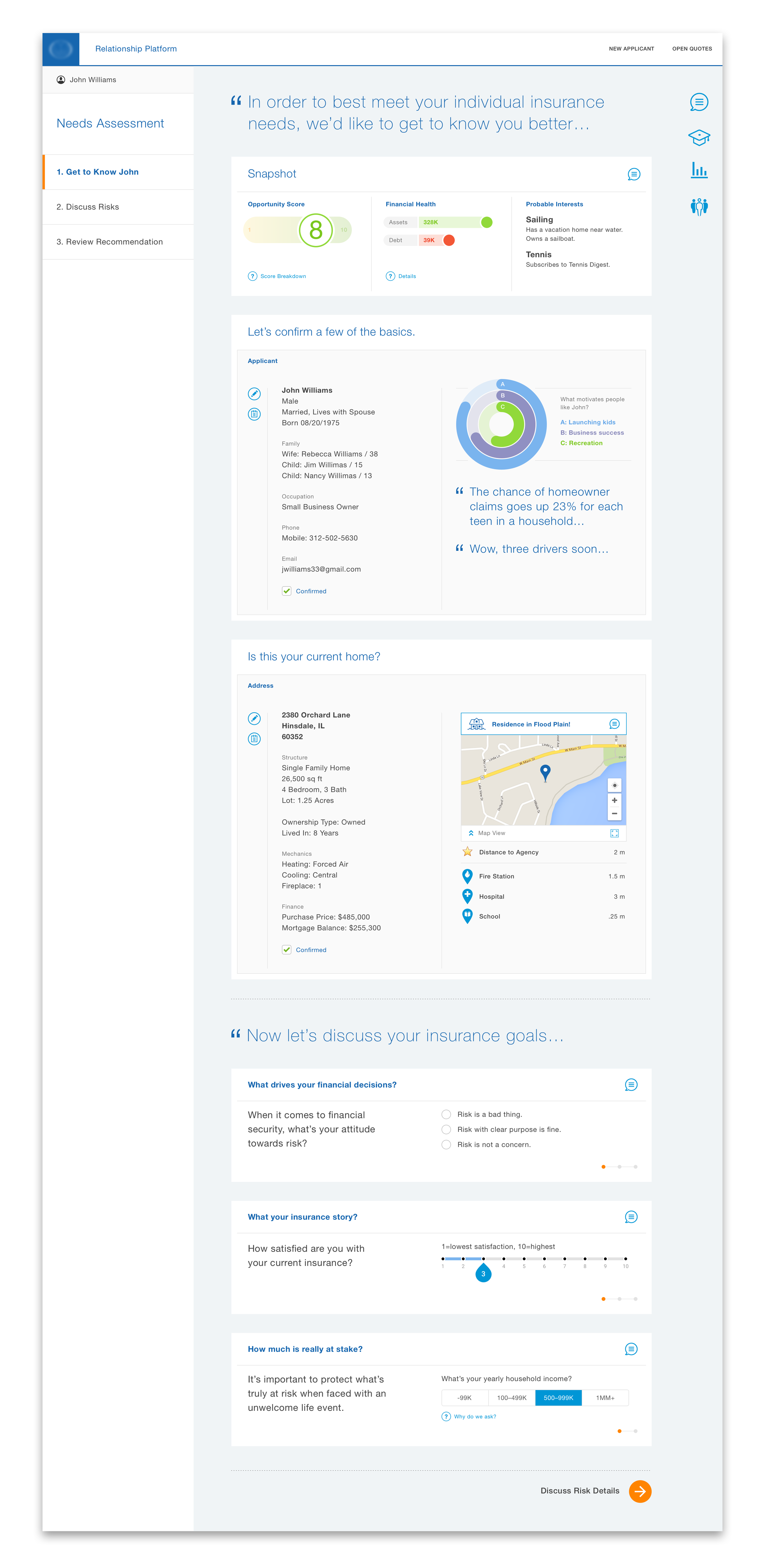Open the clipboard icon beside address details
Screen dimensions: 765x1568
(x=255, y=738)
